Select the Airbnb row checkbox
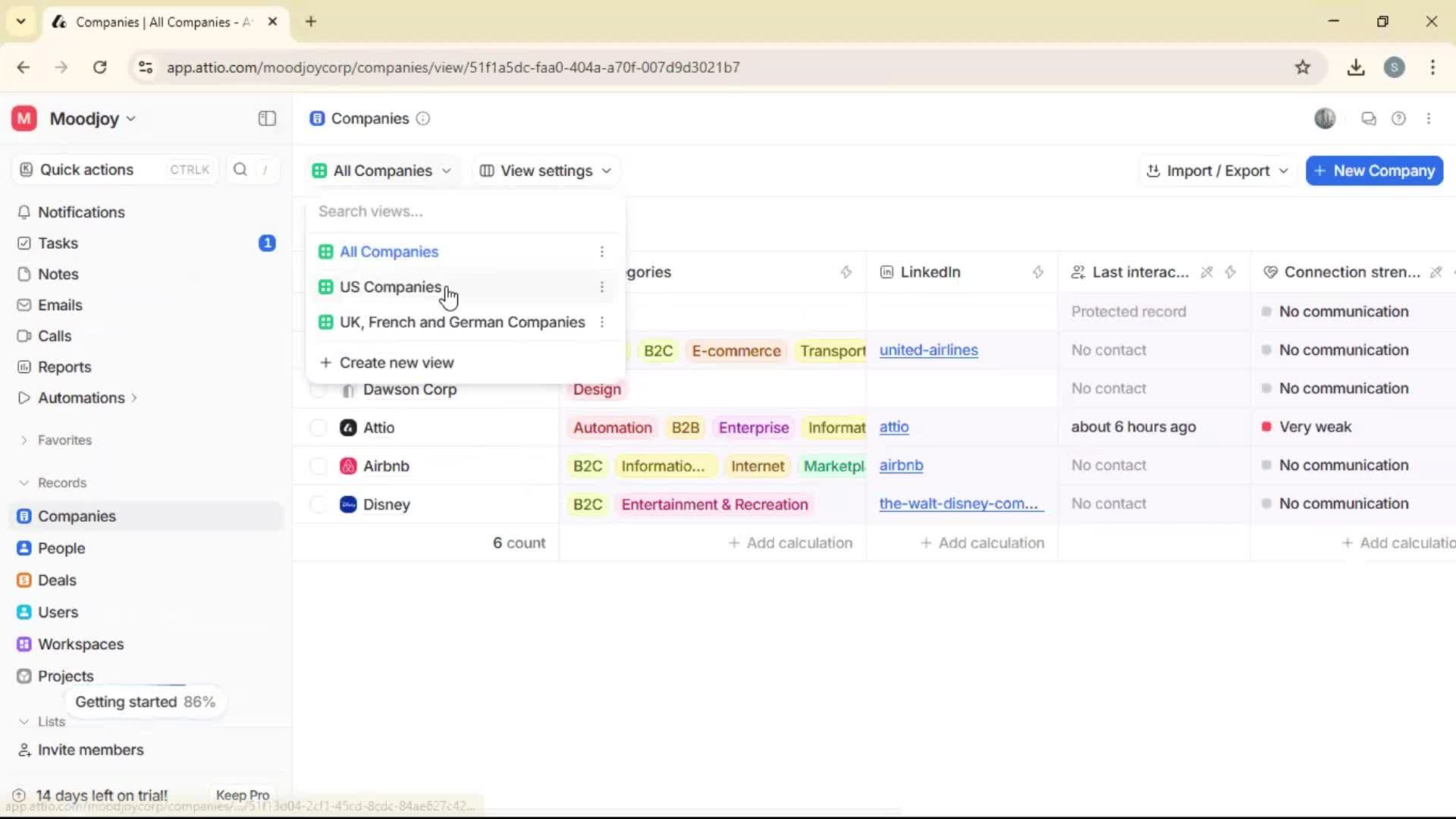Image resolution: width=1456 pixels, height=819 pixels. pyautogui.click(x=318, y=466)
